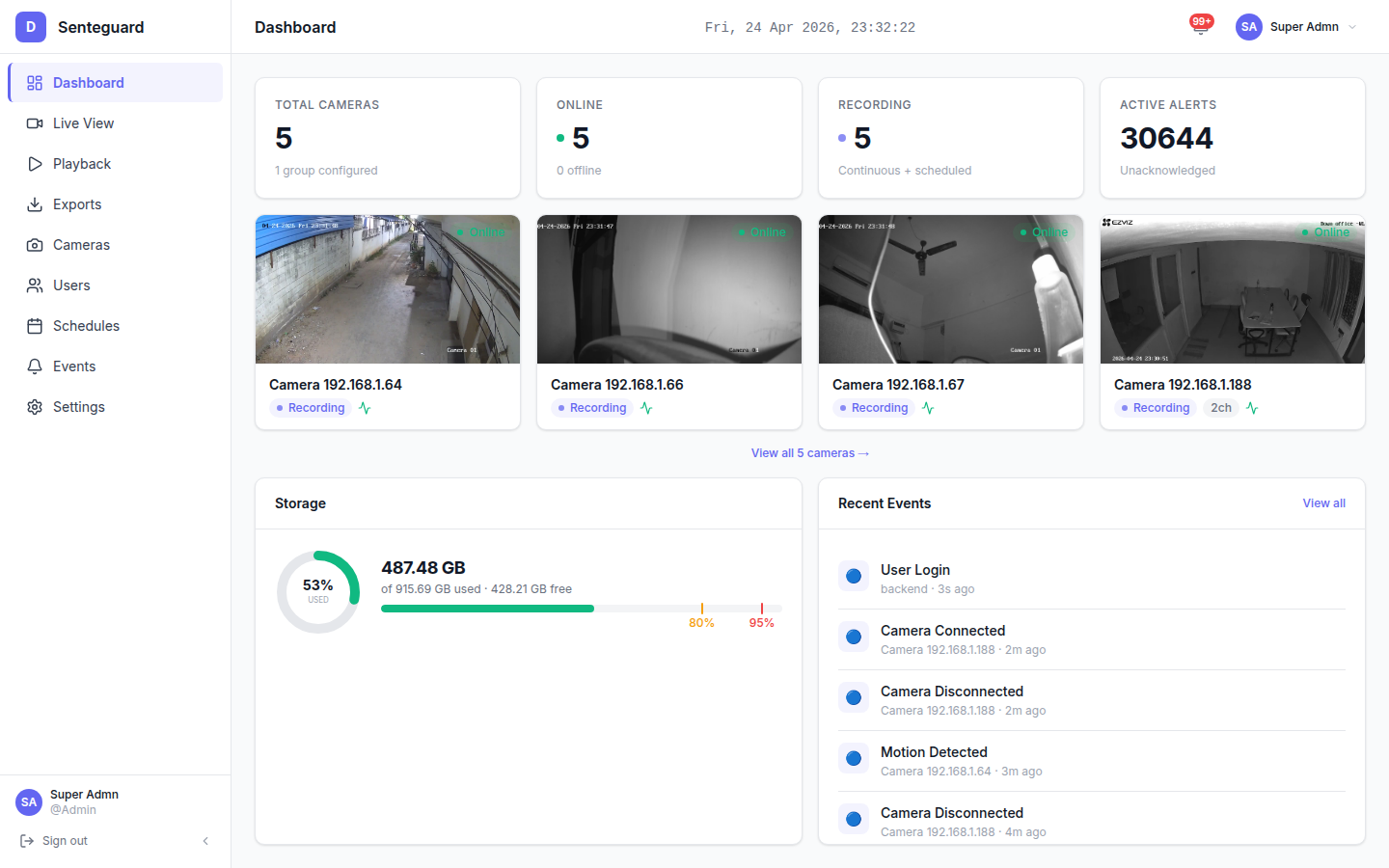This screenshot has width=1389, height=868.
Task: Open the Users menu item
Action: (x=116, y=285)
